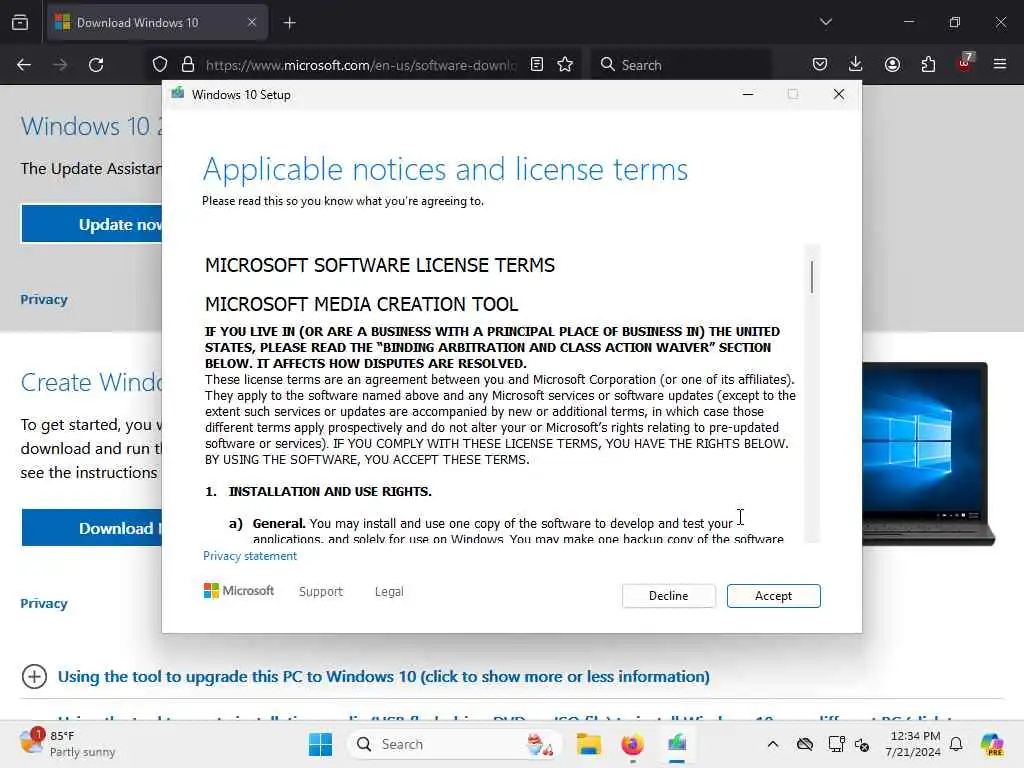Go back in Firefox
1024x768 pixels.
click(x=24, y=65)
